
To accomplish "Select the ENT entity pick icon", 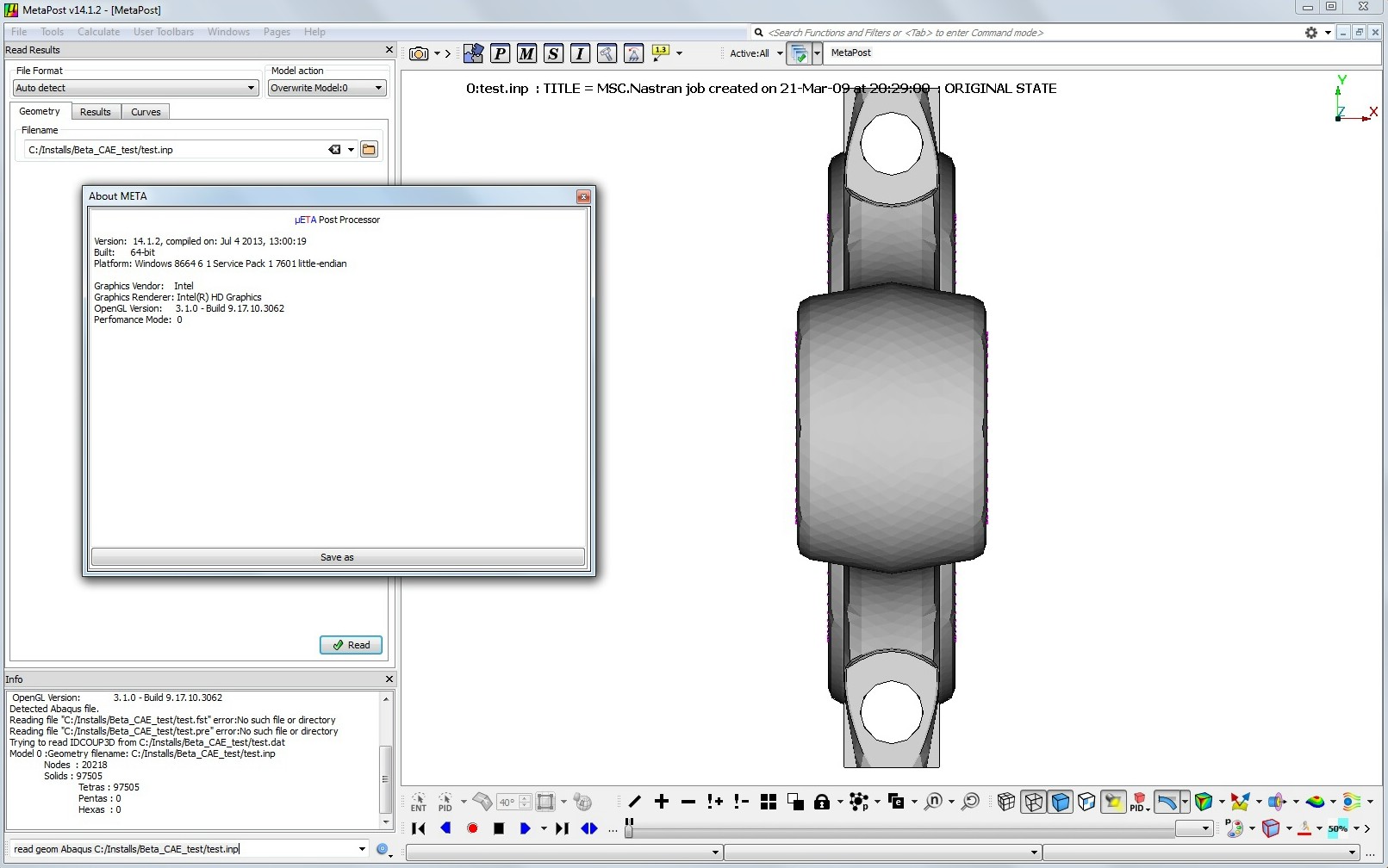I will click(418, 802).
